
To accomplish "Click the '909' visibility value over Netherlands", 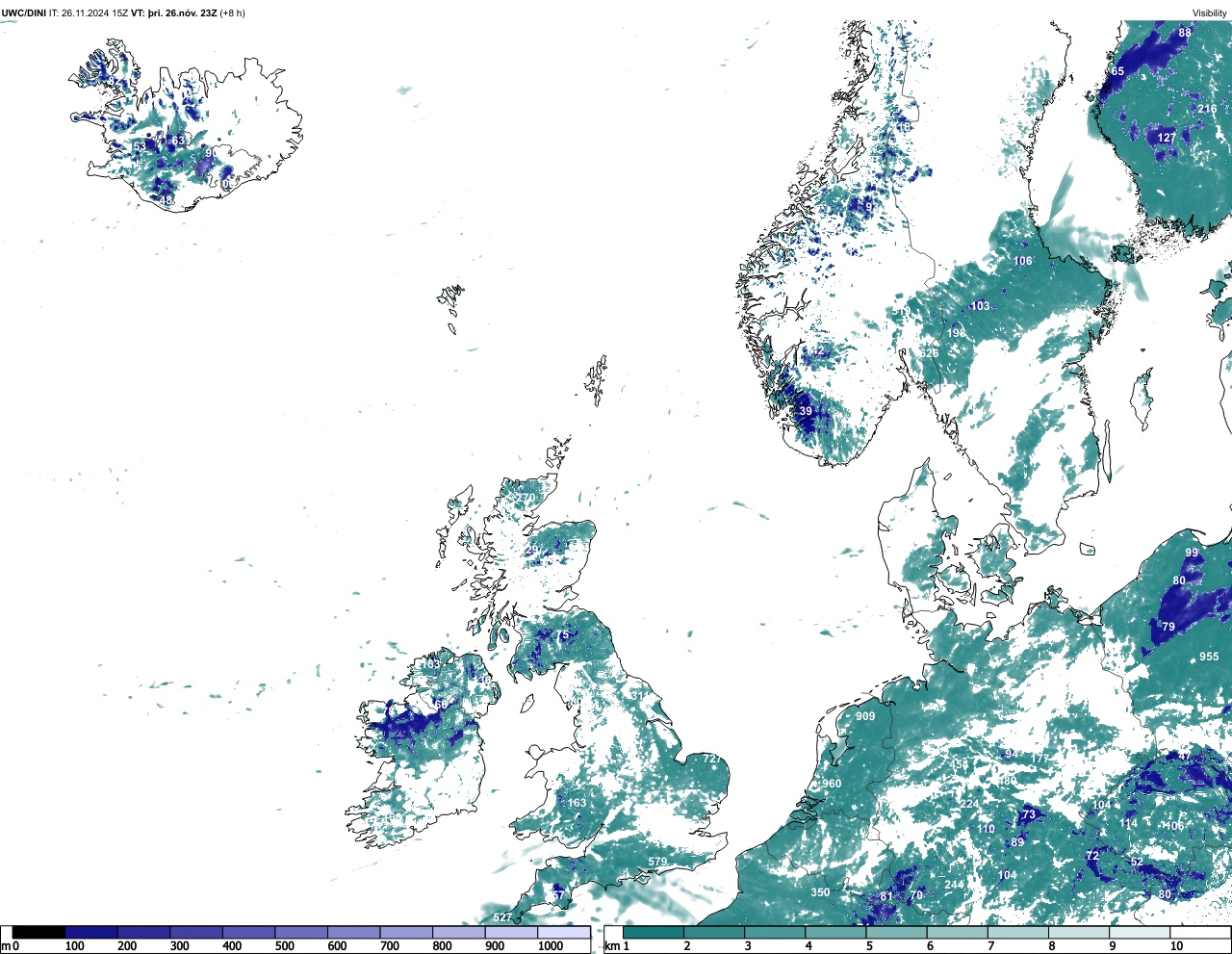I will (x=865, y=716).
